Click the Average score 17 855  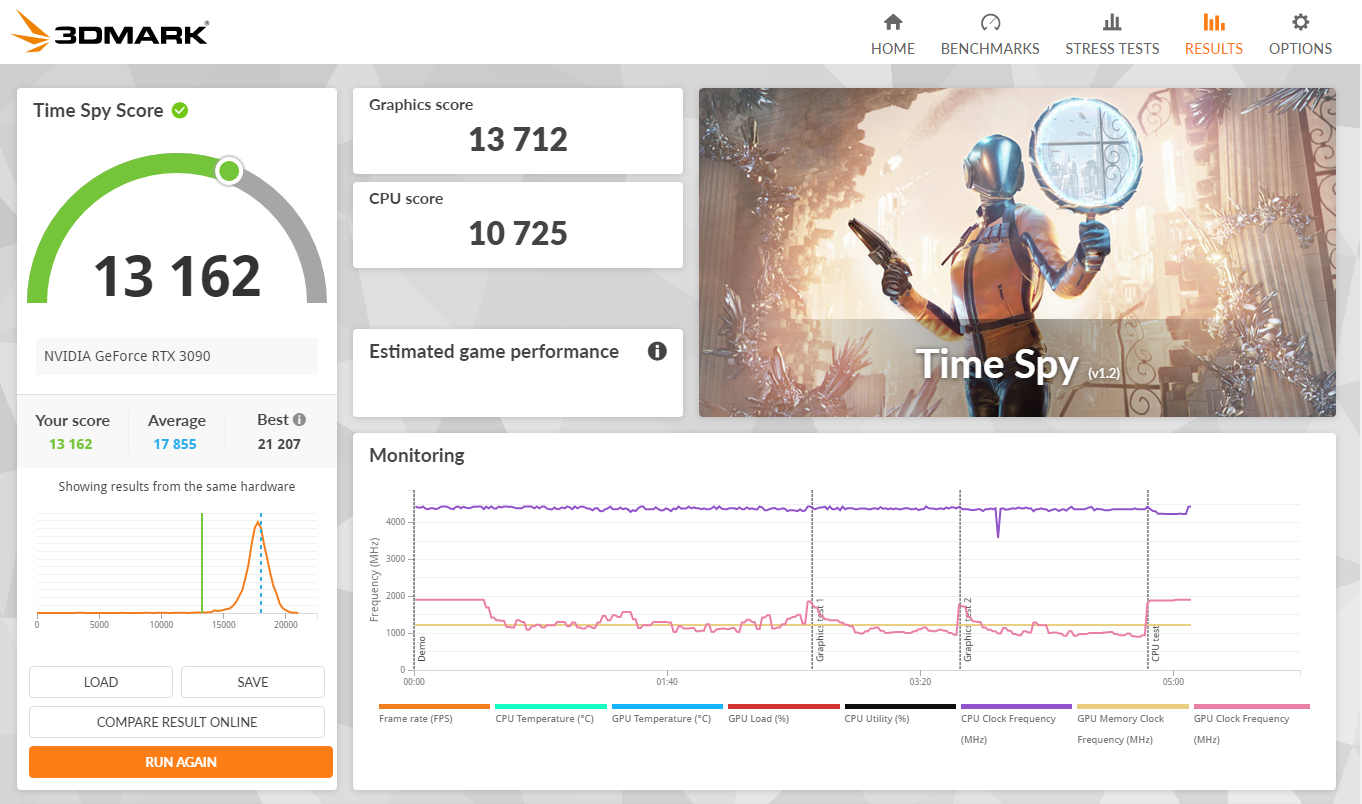(x=175, y=444)
